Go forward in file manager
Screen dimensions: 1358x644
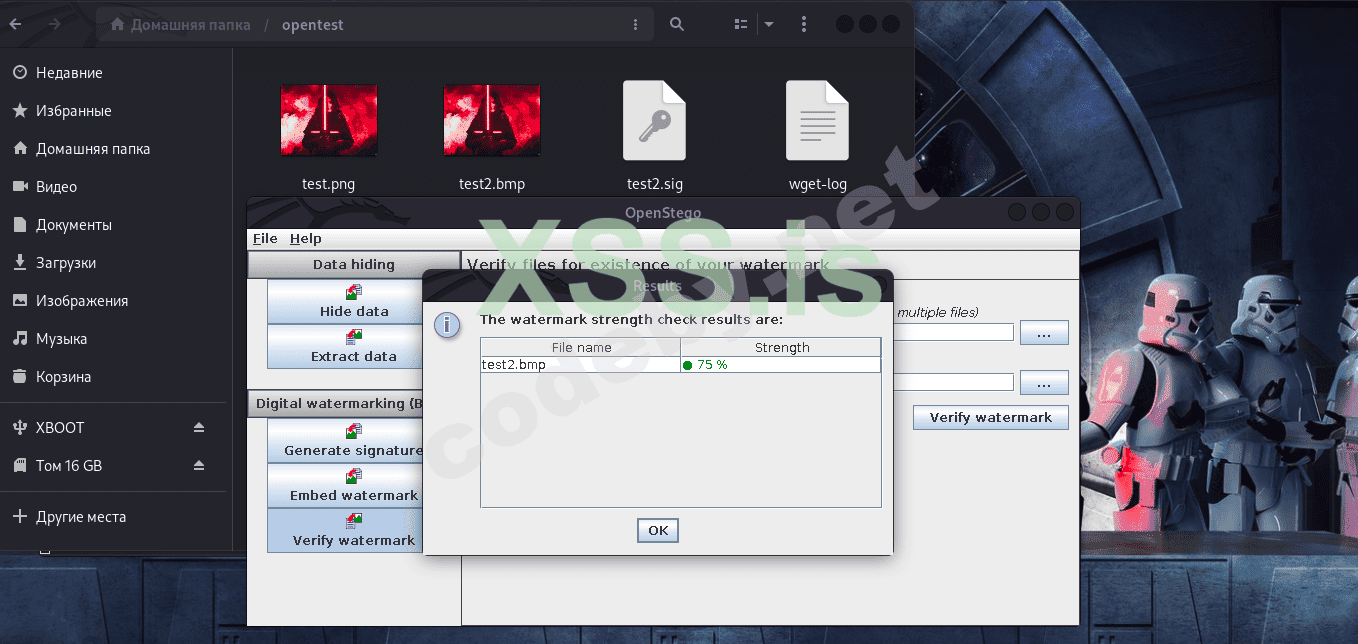pos(53,24)
